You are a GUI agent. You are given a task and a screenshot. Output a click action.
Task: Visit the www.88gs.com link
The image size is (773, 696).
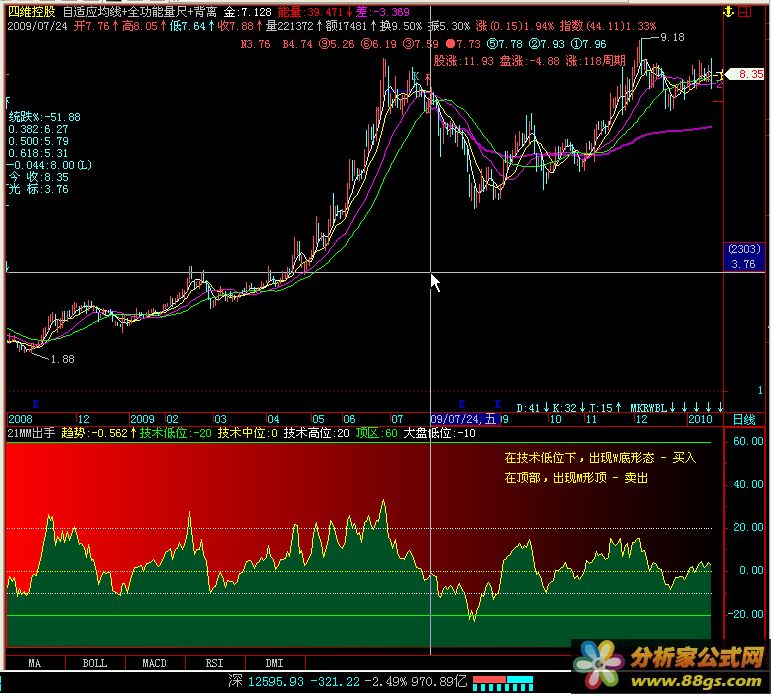pos(696,682)
